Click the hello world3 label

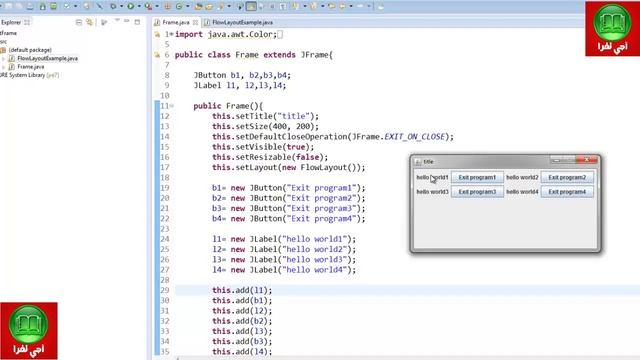(x=432, y=192)
